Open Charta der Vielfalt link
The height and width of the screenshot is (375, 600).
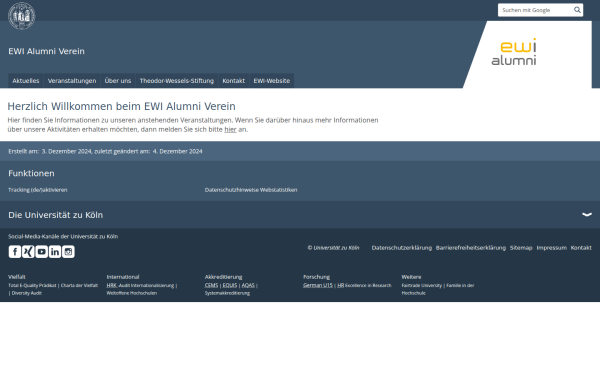(x=79, y=285)
